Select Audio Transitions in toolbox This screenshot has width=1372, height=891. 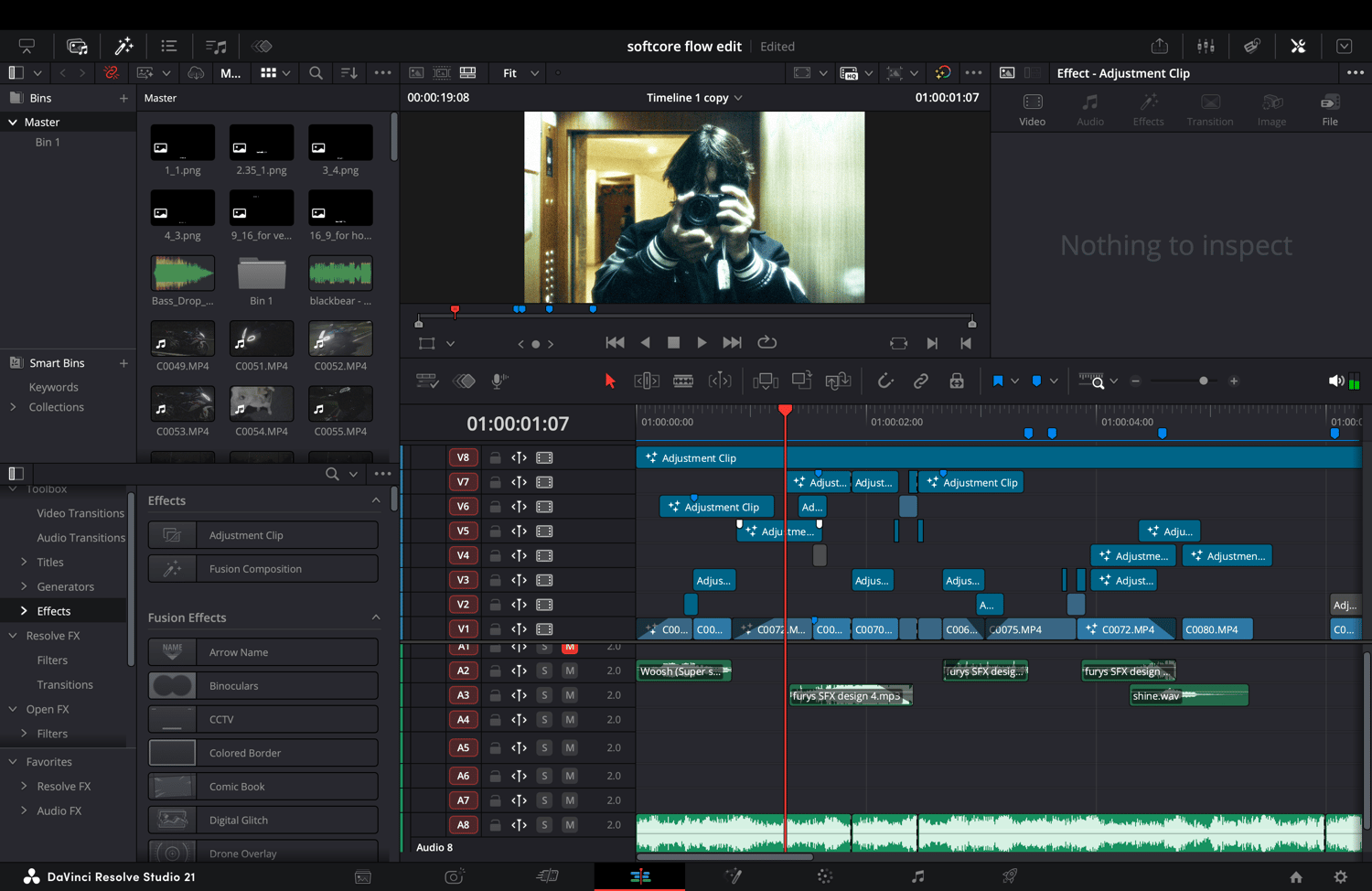point(80,538)
